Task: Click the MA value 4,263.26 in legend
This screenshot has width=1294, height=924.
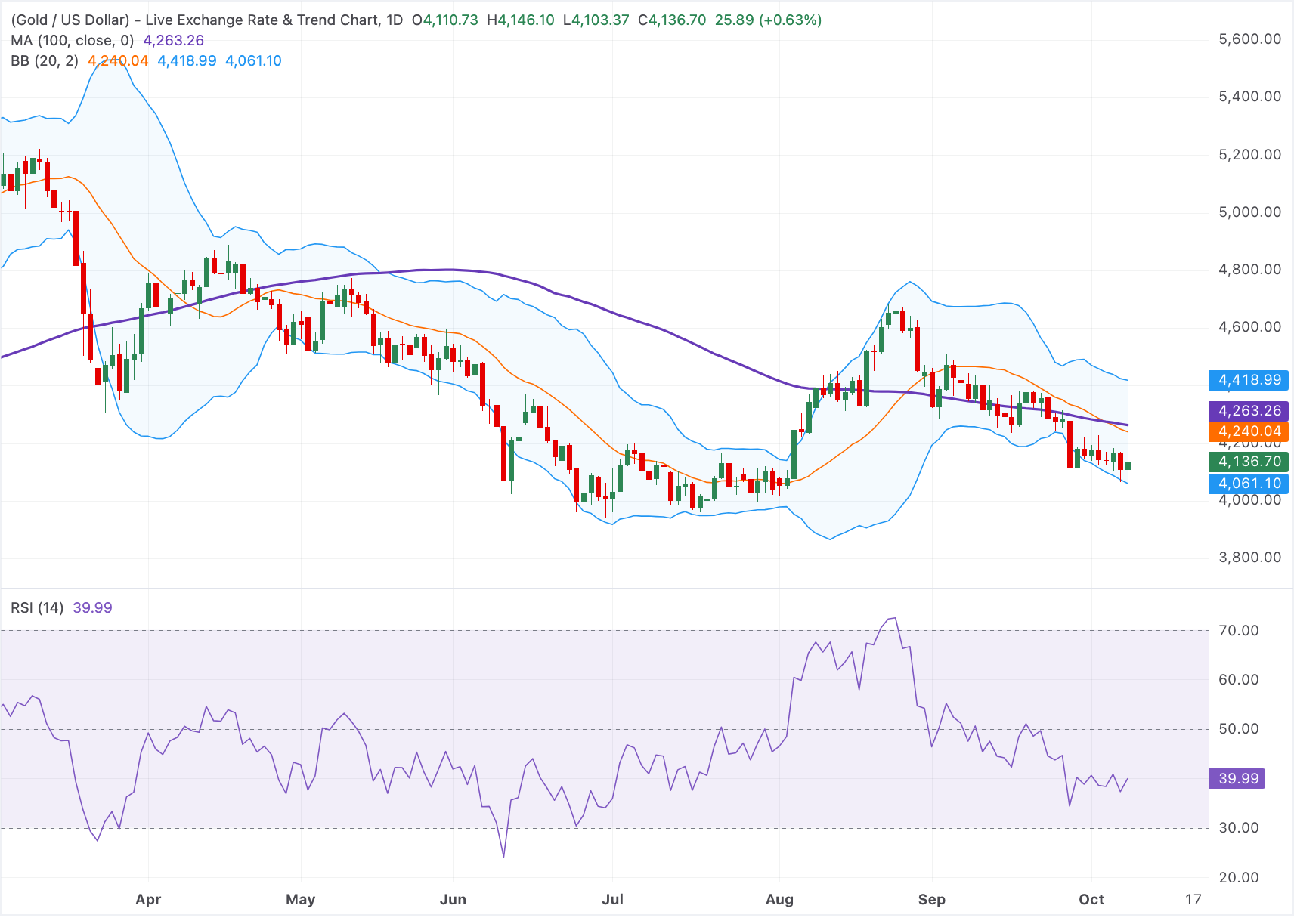Action: pos(174,40)
